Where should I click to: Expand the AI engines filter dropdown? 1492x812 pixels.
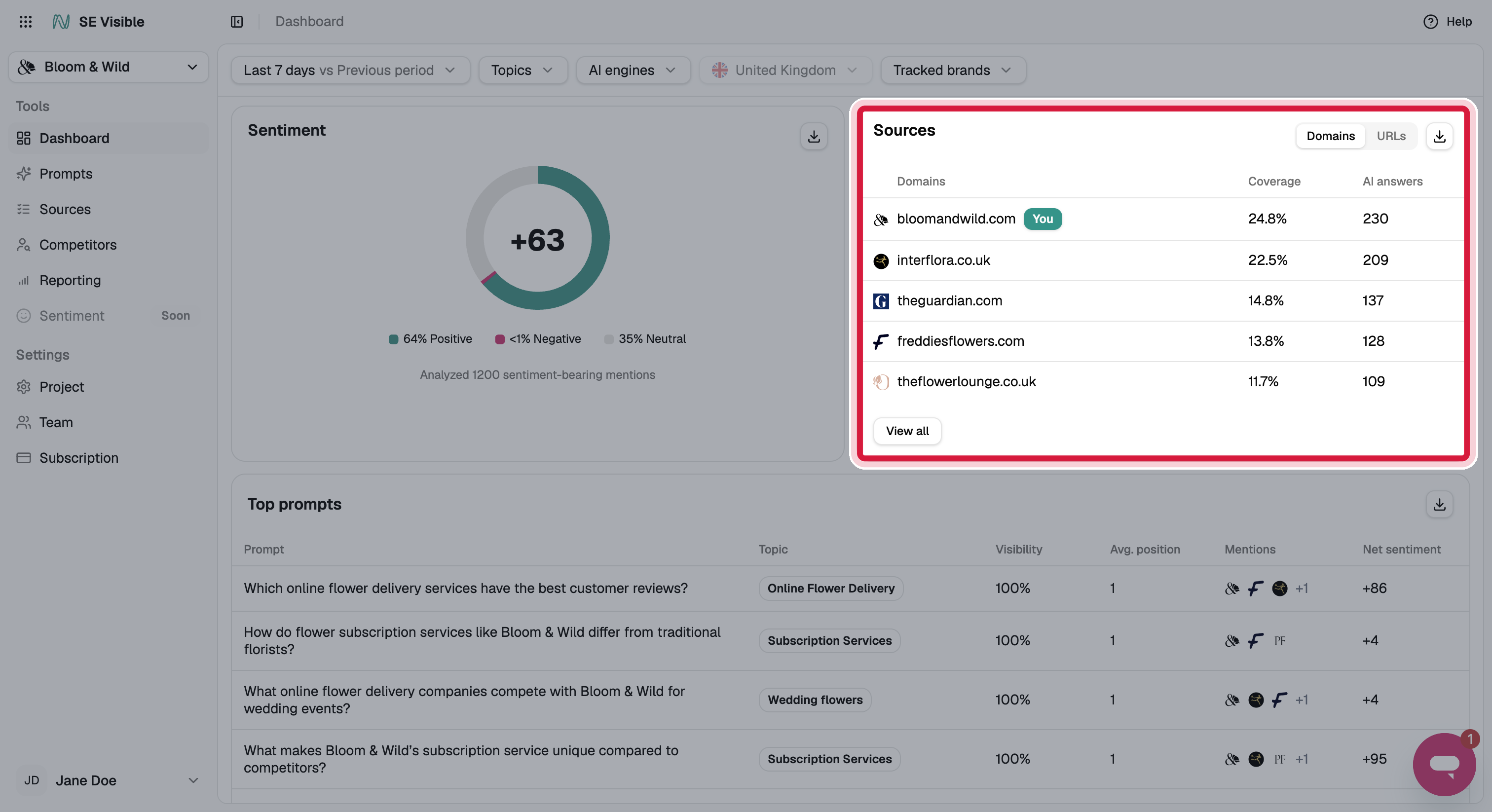click(x=633, y=70)
